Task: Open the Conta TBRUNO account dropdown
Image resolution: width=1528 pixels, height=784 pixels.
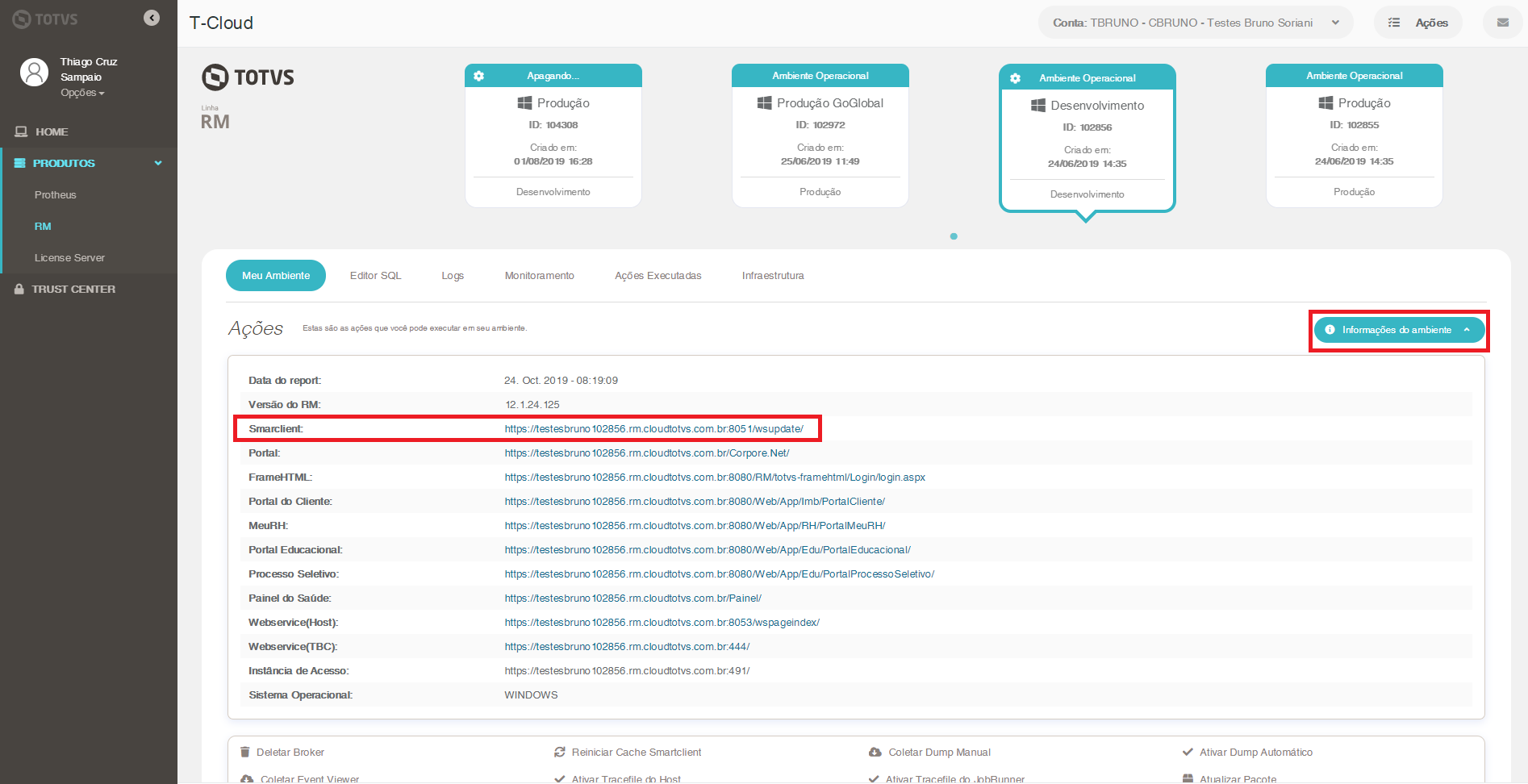Action: pos(1196,22)
